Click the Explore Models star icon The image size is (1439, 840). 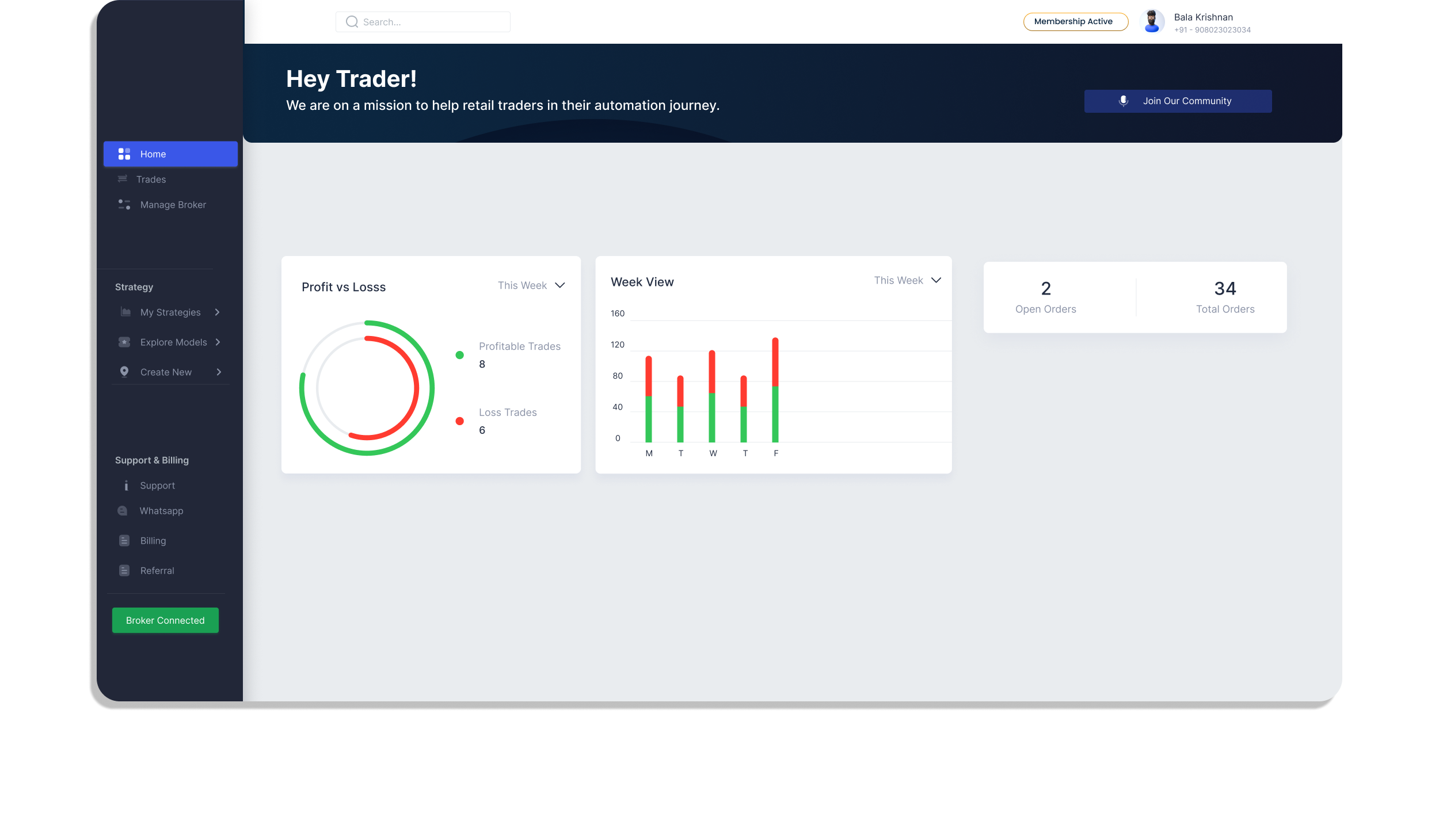point(124,342)
